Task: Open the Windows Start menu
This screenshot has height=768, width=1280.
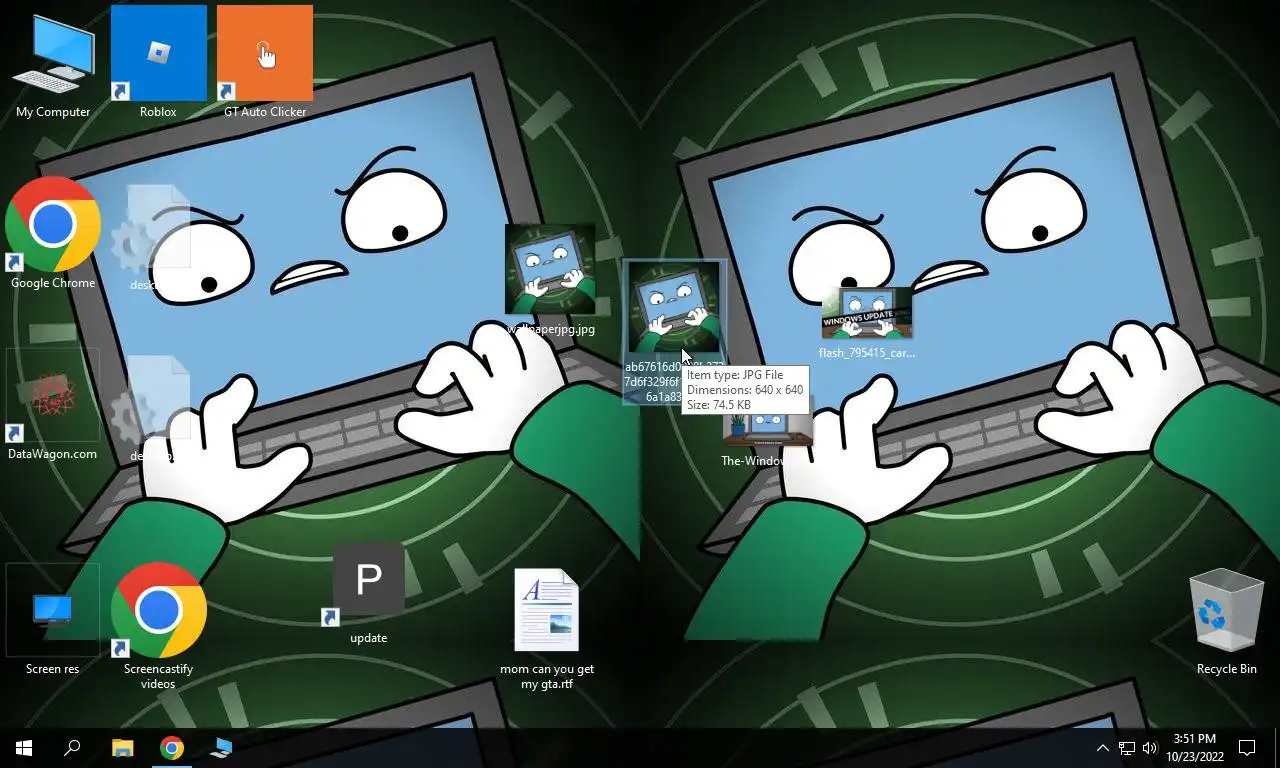Action: coord(24,748)
